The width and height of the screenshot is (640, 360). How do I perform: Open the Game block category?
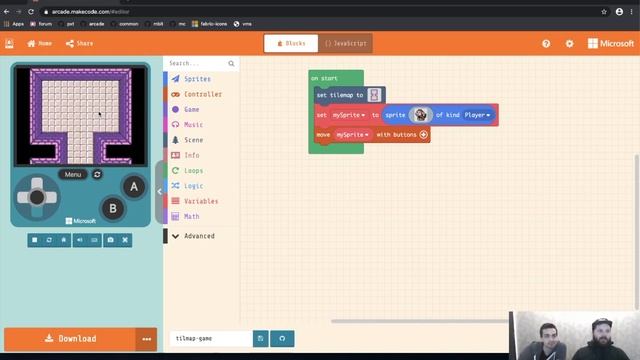tap(201, 109)
